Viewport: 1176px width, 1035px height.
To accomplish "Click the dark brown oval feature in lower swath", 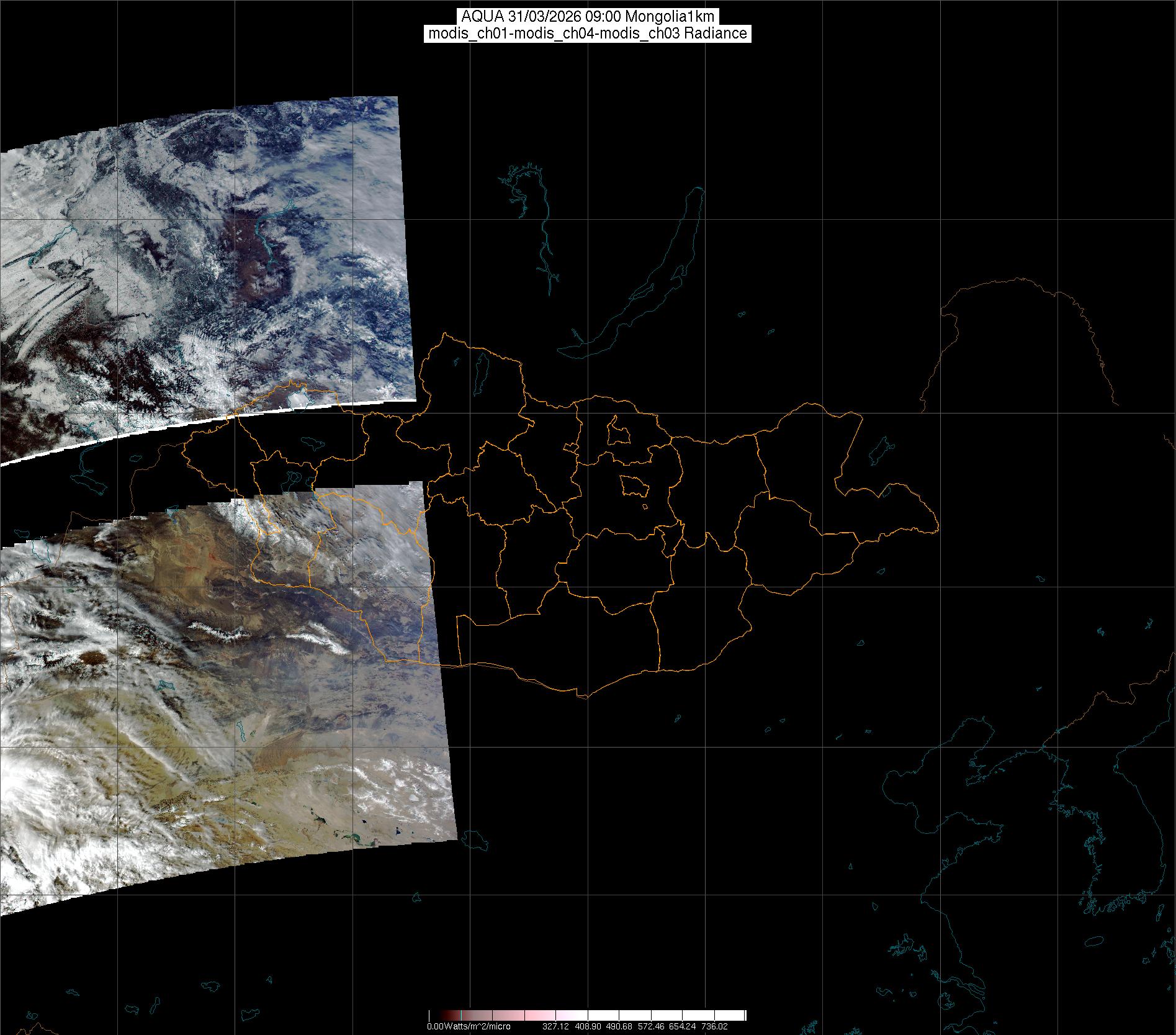I will click(x=93, y=657).
